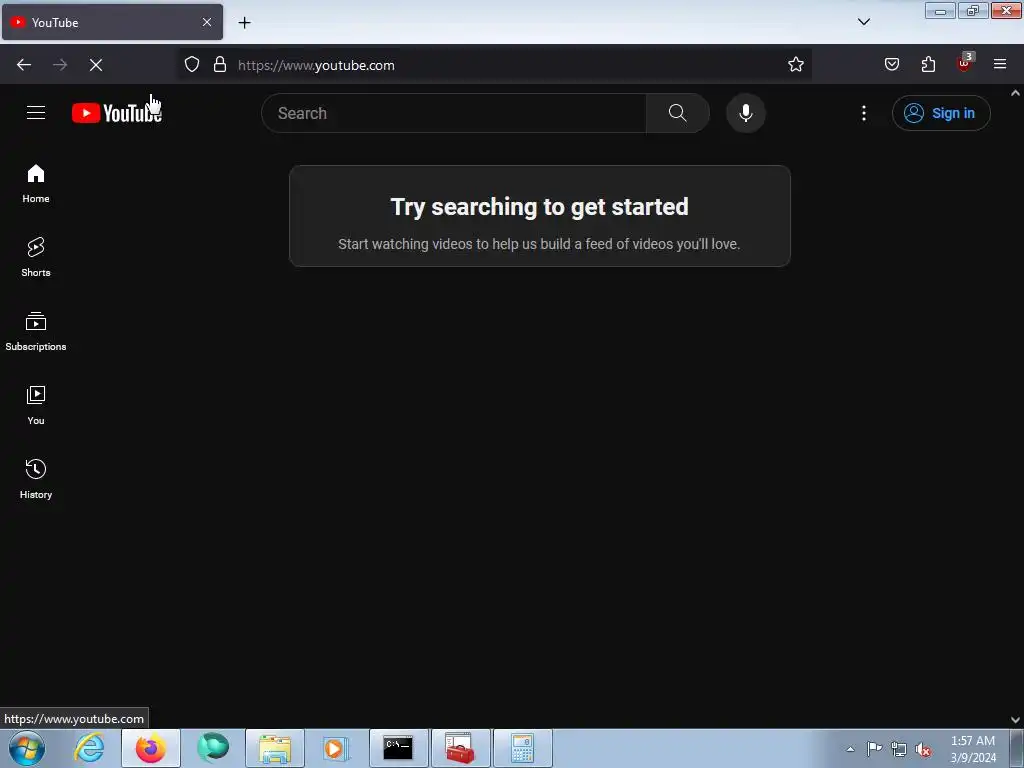Click the YouTube logo
Image resolution: width=1024 pixels, height=768 pixels.
point(116,113)
